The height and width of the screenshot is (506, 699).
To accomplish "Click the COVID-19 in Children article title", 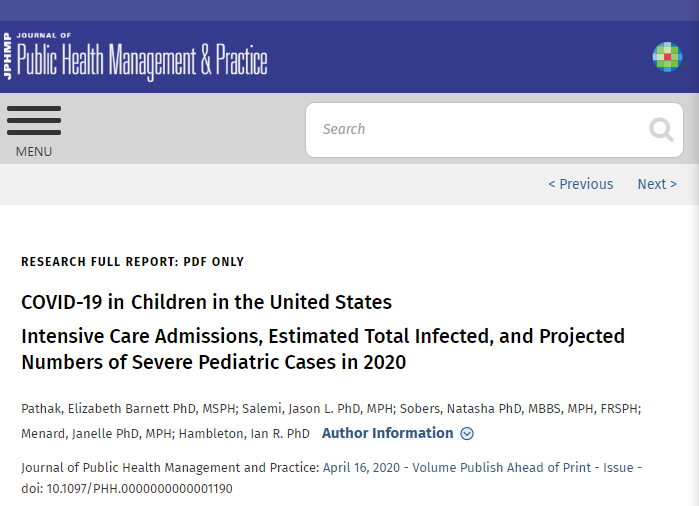I will click(x=206, y=302).
